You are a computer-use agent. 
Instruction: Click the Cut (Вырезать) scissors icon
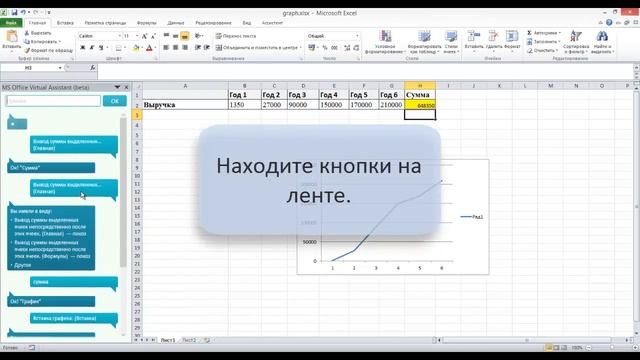pos(27,33)
